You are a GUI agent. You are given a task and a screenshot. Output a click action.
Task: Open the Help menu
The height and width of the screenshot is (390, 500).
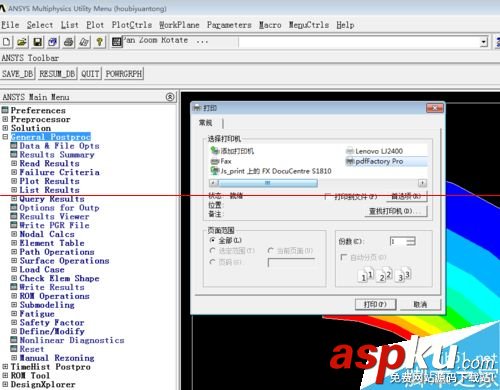tap(345, 25)
